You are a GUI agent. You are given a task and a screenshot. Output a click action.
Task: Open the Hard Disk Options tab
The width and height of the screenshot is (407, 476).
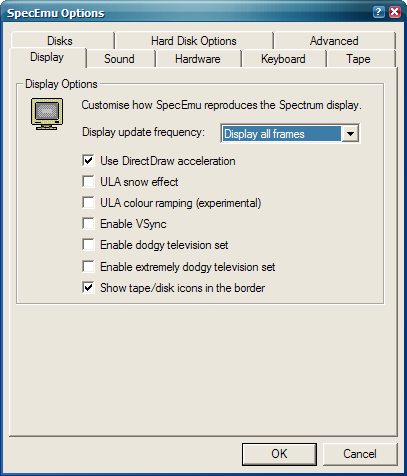[194, 41]
